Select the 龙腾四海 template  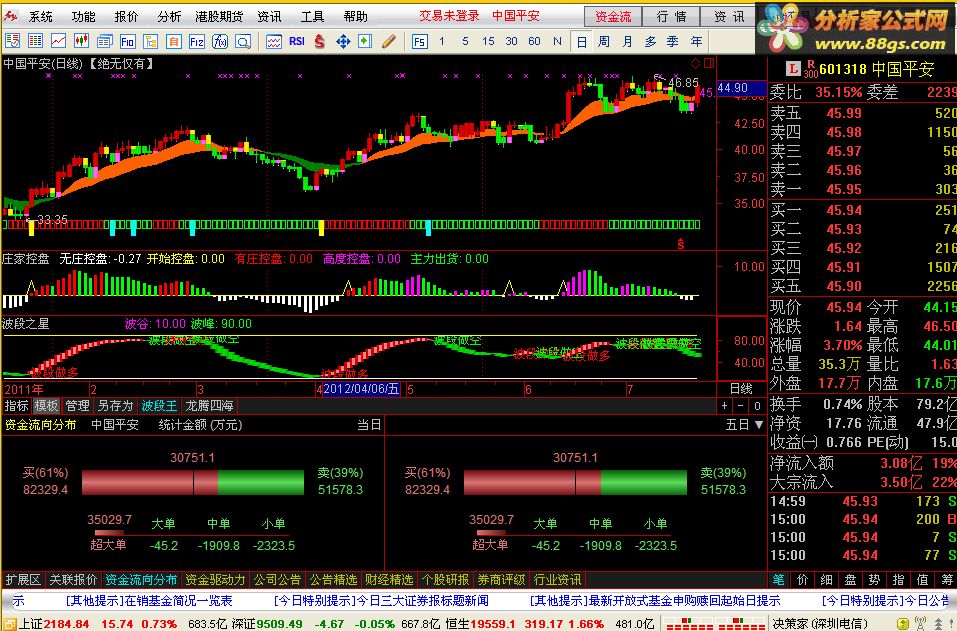click(x=209, y=406)
